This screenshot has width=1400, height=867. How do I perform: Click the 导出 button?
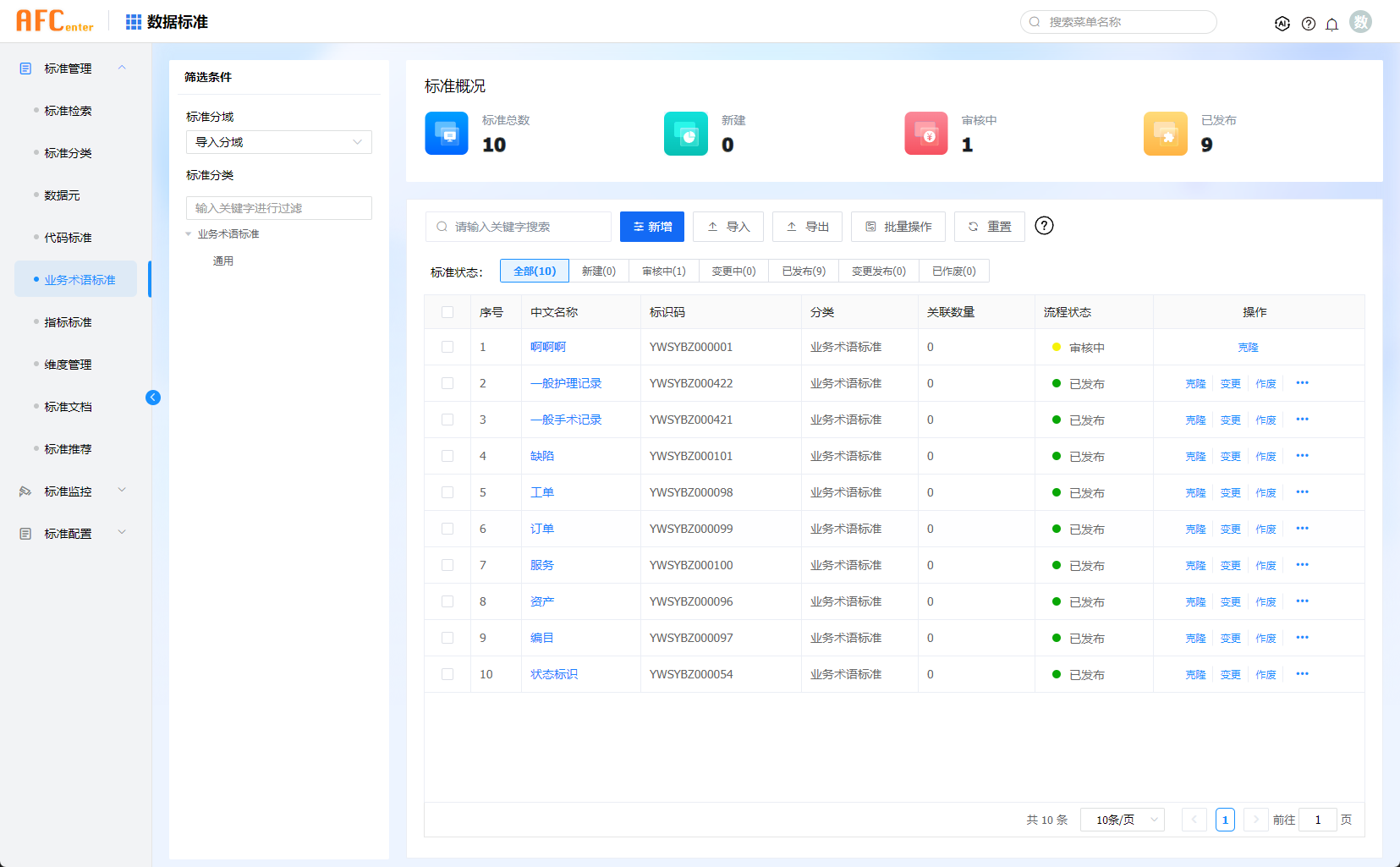tap(807, 227)
